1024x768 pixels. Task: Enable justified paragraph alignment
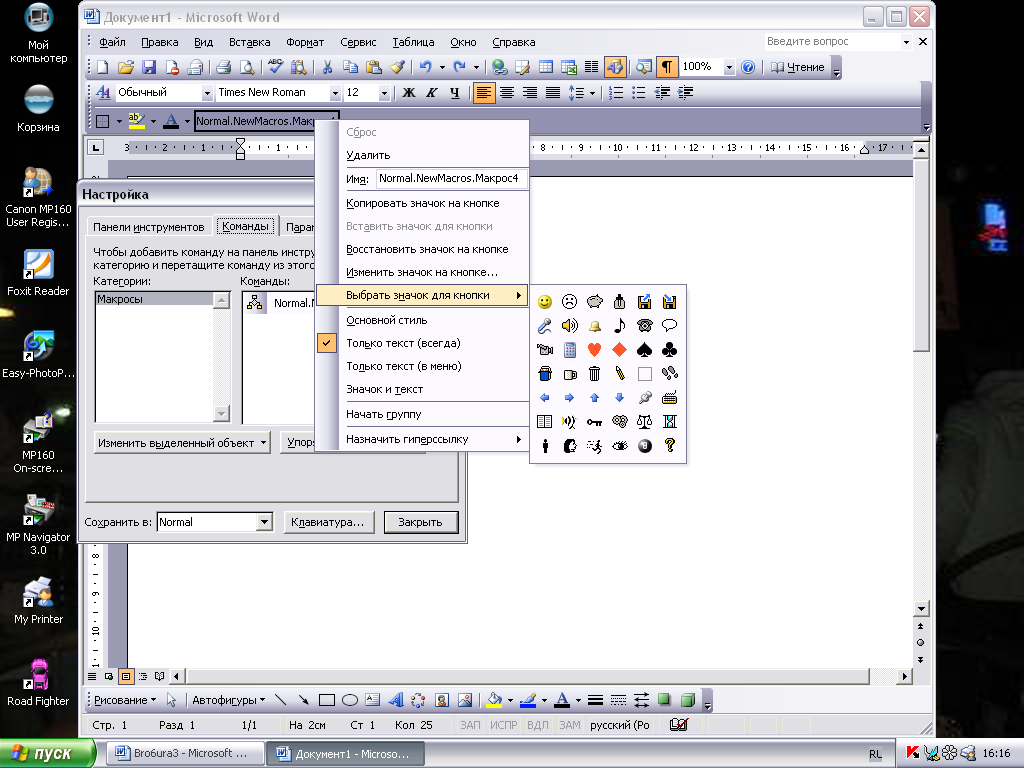[552, 93]
